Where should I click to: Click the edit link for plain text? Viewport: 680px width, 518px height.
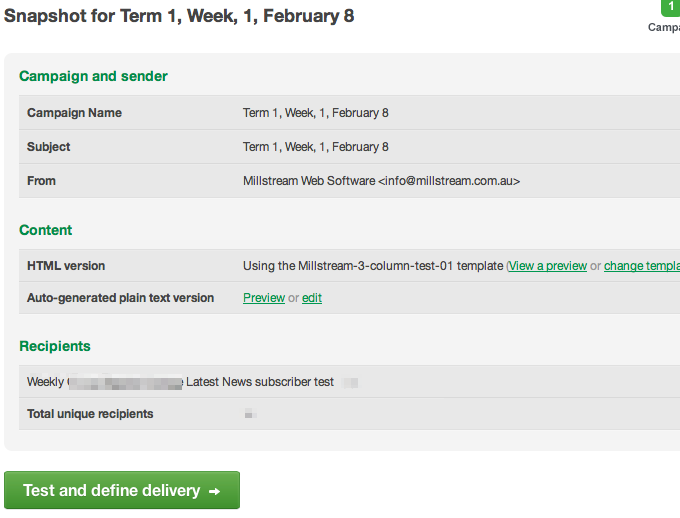coord(312,298)
